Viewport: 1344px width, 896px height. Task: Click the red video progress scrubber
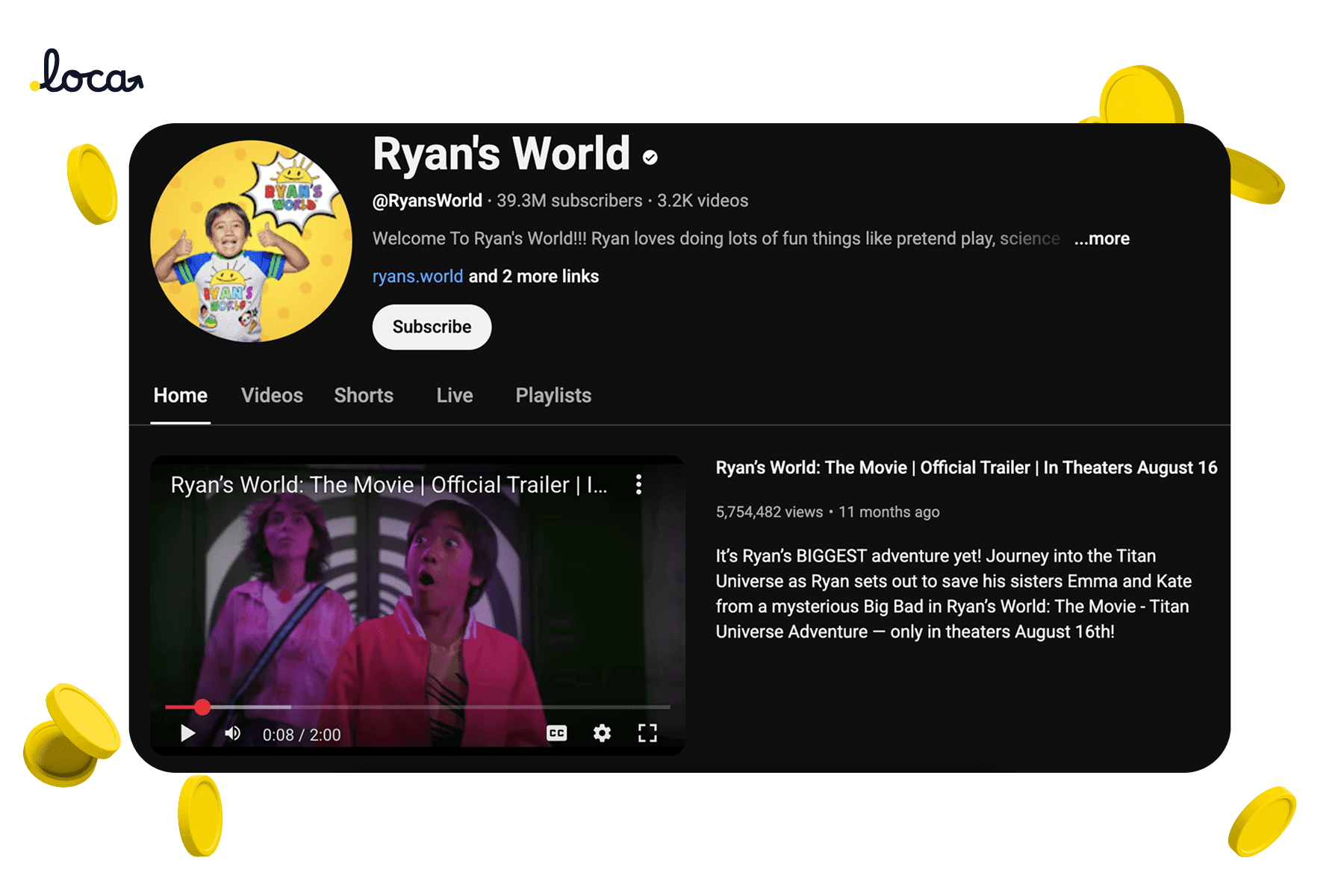tap(202, 706)
